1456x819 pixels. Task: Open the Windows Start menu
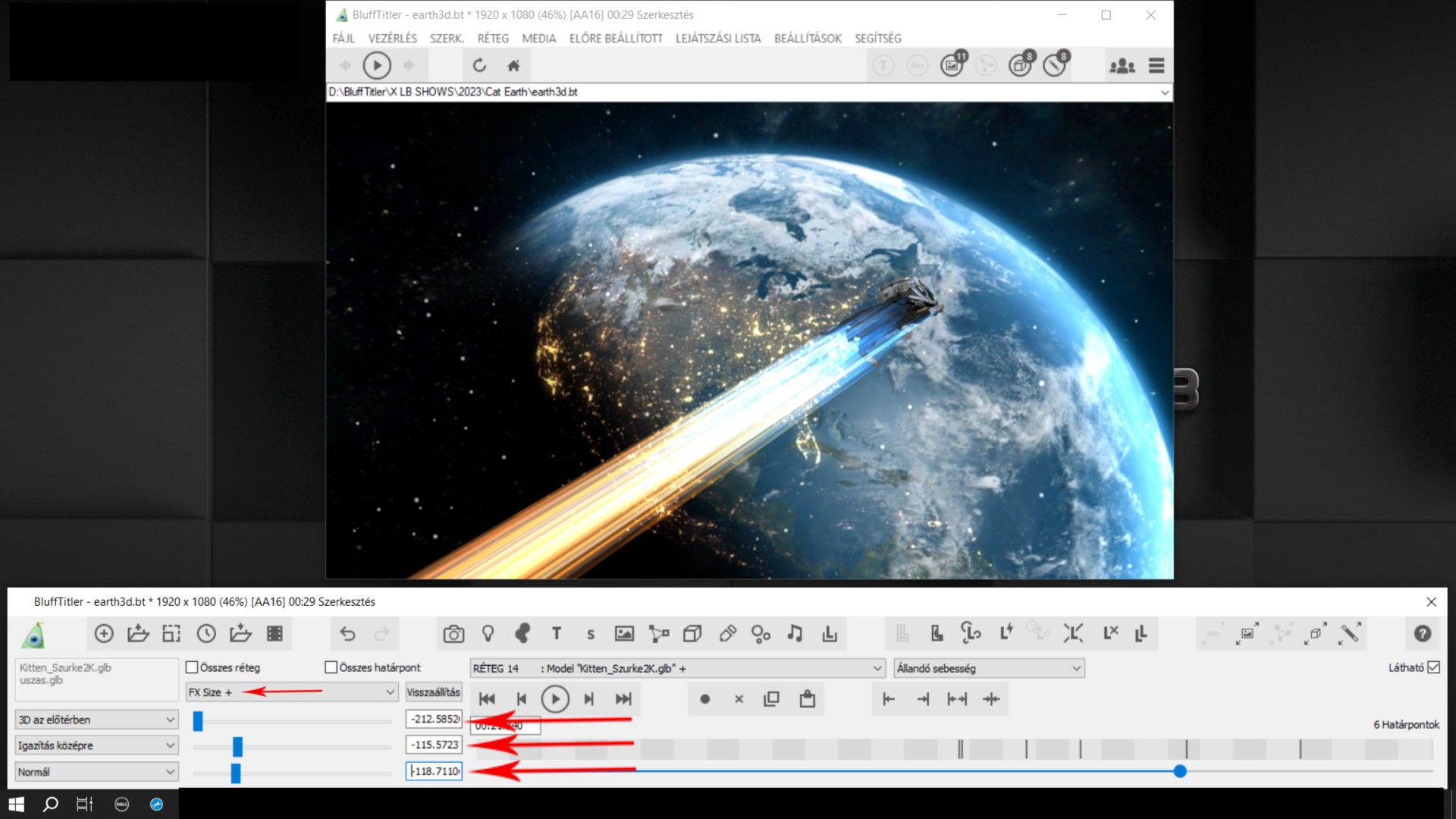17,804
